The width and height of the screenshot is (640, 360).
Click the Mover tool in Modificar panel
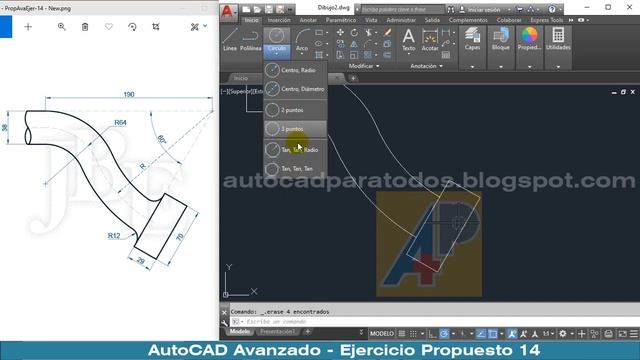click(340, 32)
